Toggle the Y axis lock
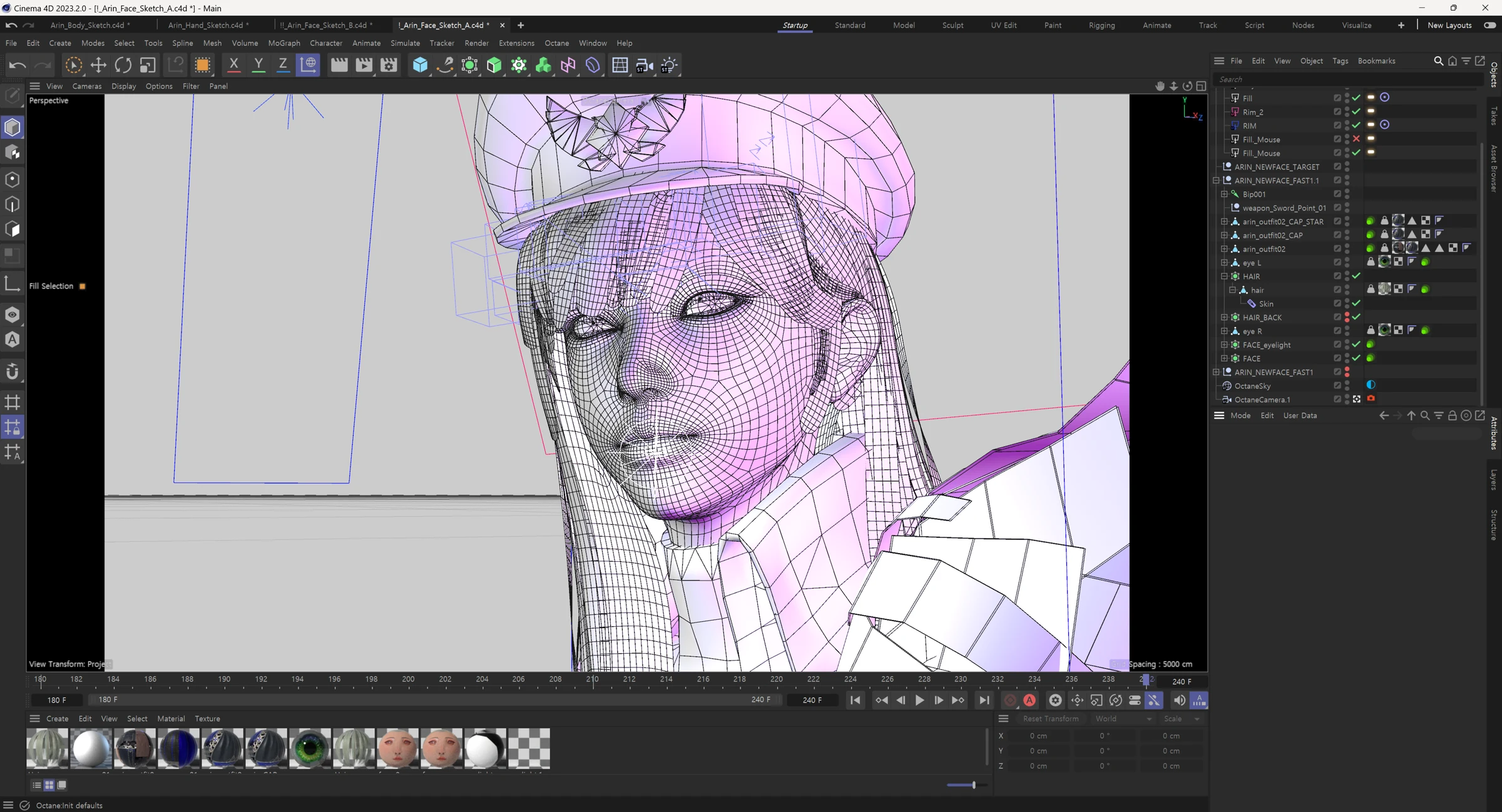The width and height of the screenshot is (1502, 812). 258,65
